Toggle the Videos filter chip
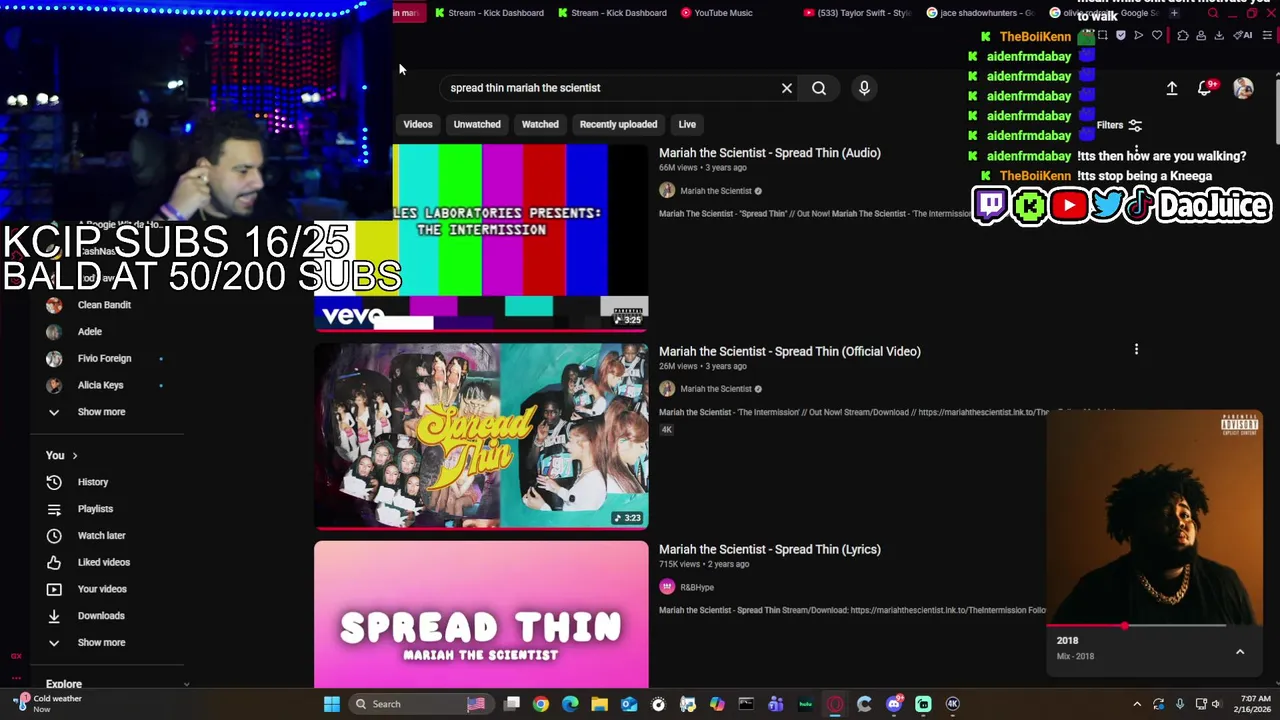Viewport: 1280px width, 720px height. click(x=418, y=124)
